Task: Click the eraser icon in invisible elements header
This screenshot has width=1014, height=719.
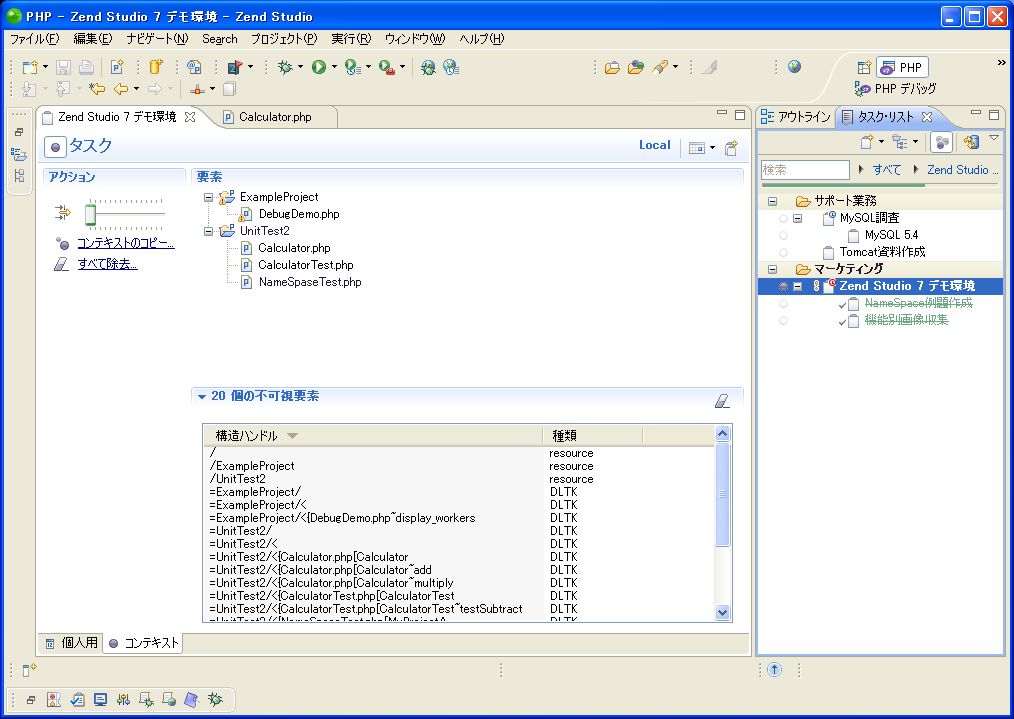Action: point(723,401)
